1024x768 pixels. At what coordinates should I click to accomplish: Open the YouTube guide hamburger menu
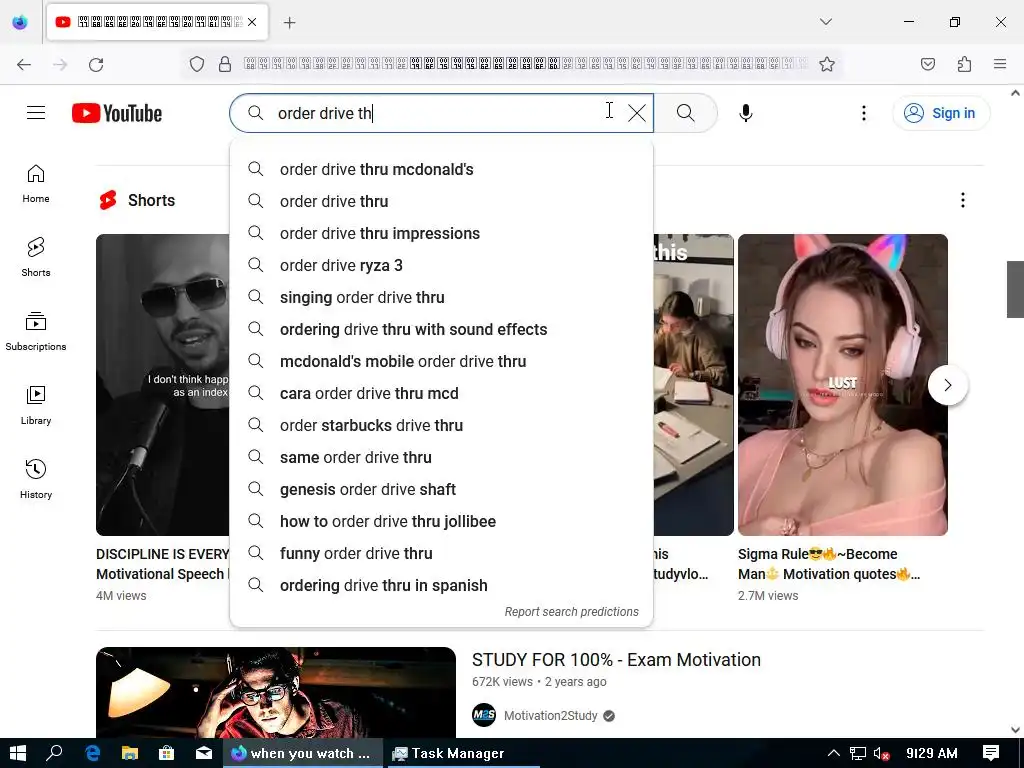36,113
